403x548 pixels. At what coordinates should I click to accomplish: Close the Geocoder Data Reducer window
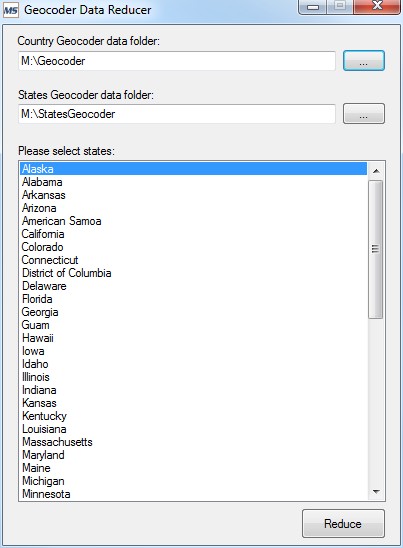coord(377,6)
